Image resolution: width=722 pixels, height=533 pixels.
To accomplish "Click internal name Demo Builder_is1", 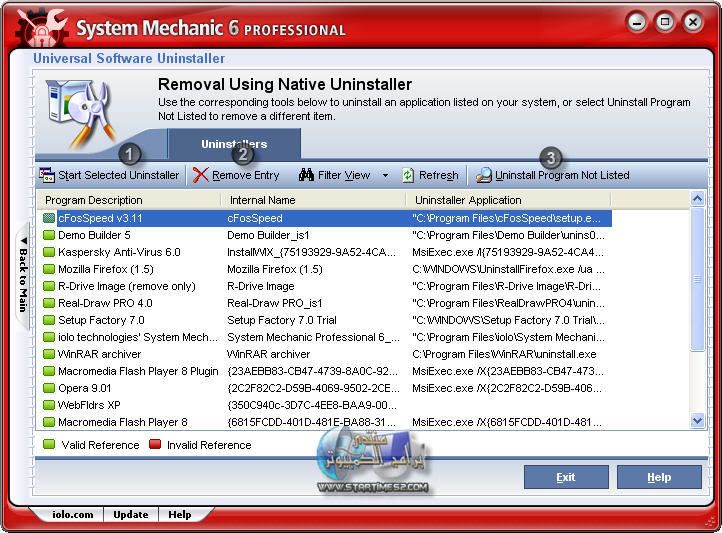I will point(268,235).
